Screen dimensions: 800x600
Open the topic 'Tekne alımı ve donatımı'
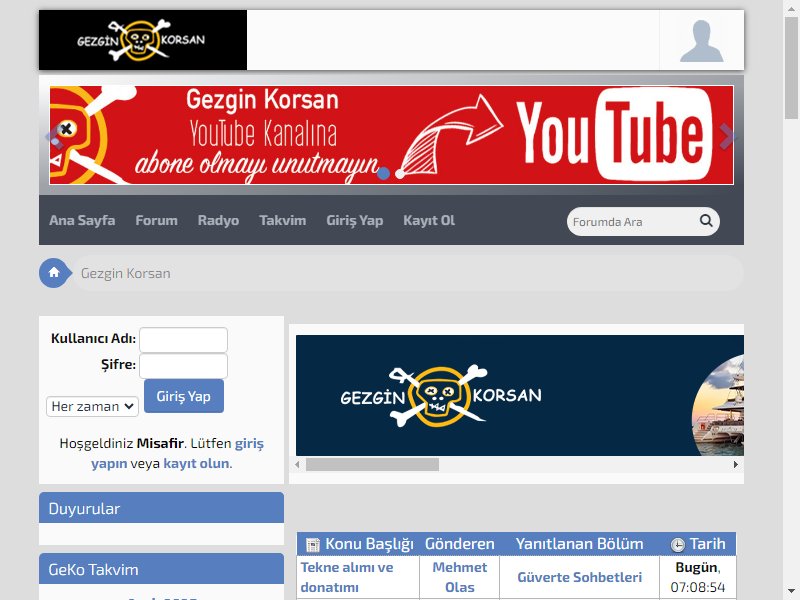pyautogui.click(x=347, y=577)
